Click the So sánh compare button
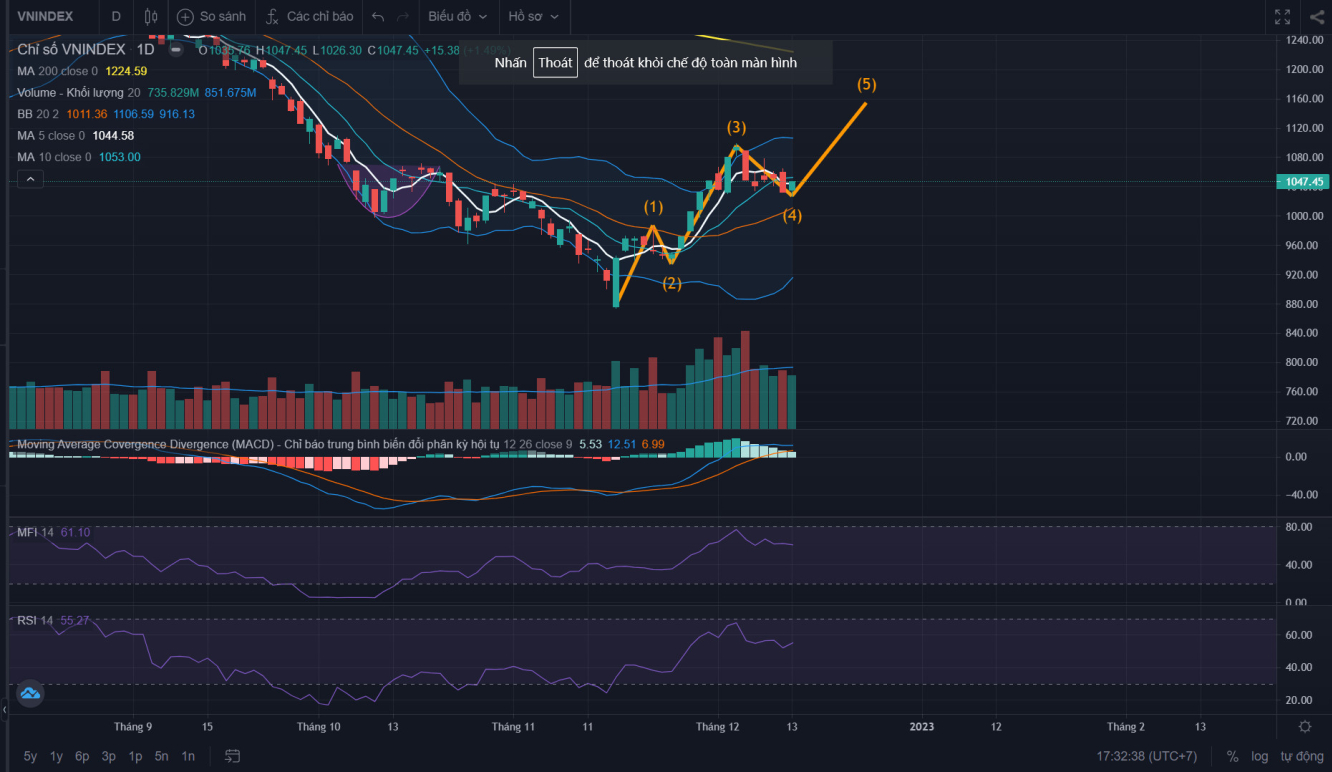This screenshot has width=1332, height=772. tap(212, 16)
